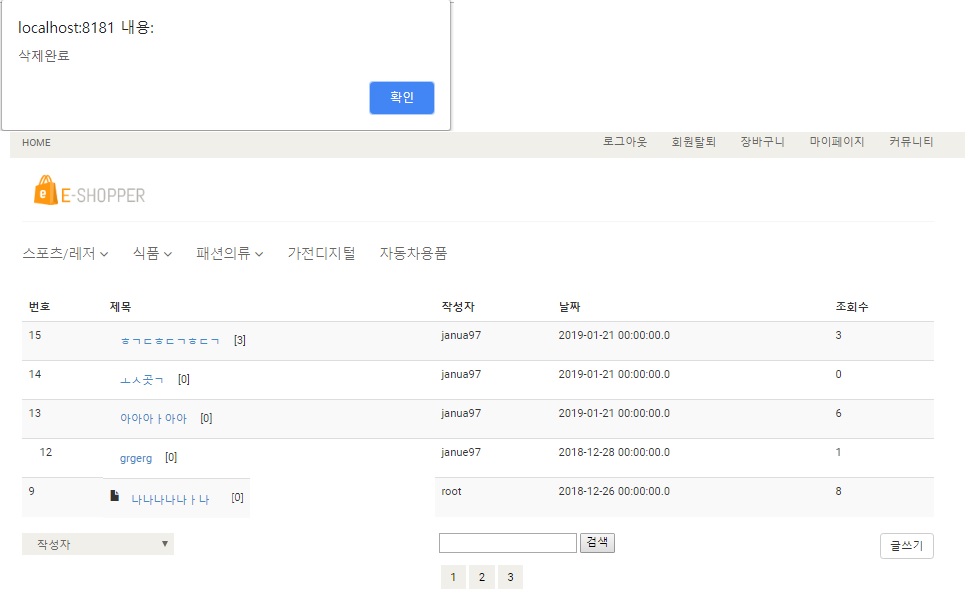The width and height of the screenshot is (968, 616).
Task: Open 커뮤니티 link
Action: [x=911, y=142]
